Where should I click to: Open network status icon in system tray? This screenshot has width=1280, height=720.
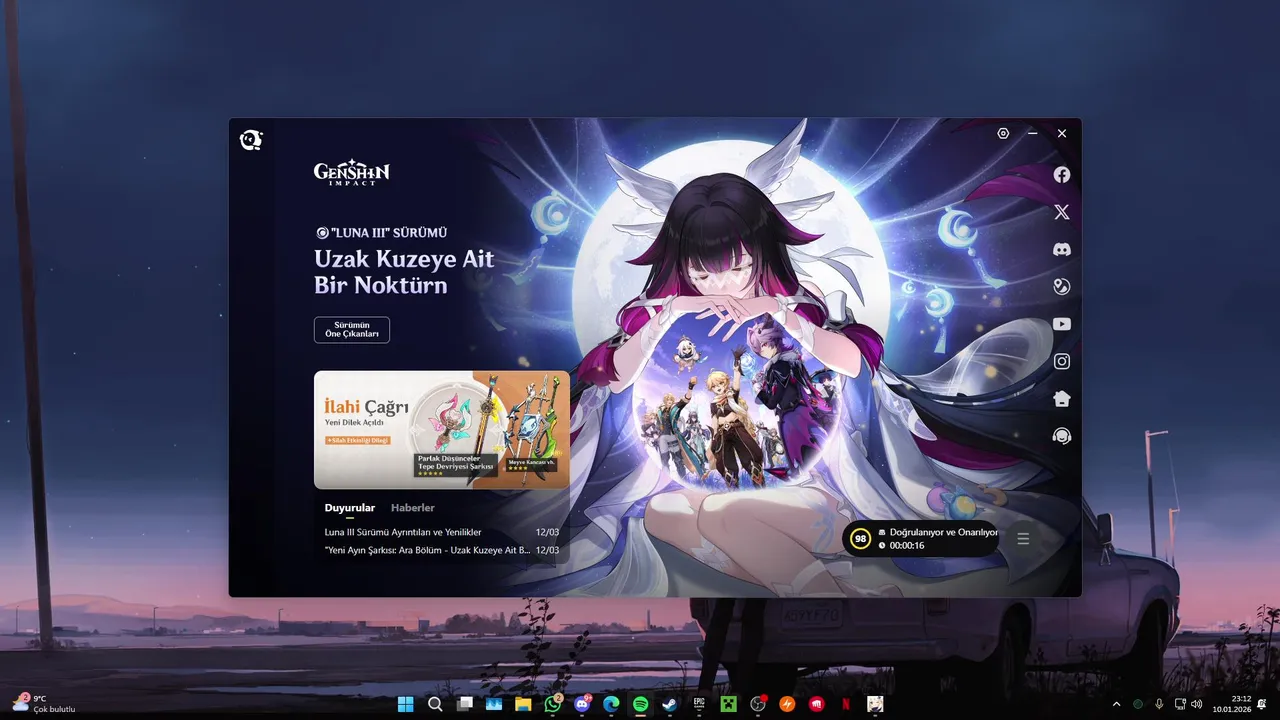(x=1180, y=704)
